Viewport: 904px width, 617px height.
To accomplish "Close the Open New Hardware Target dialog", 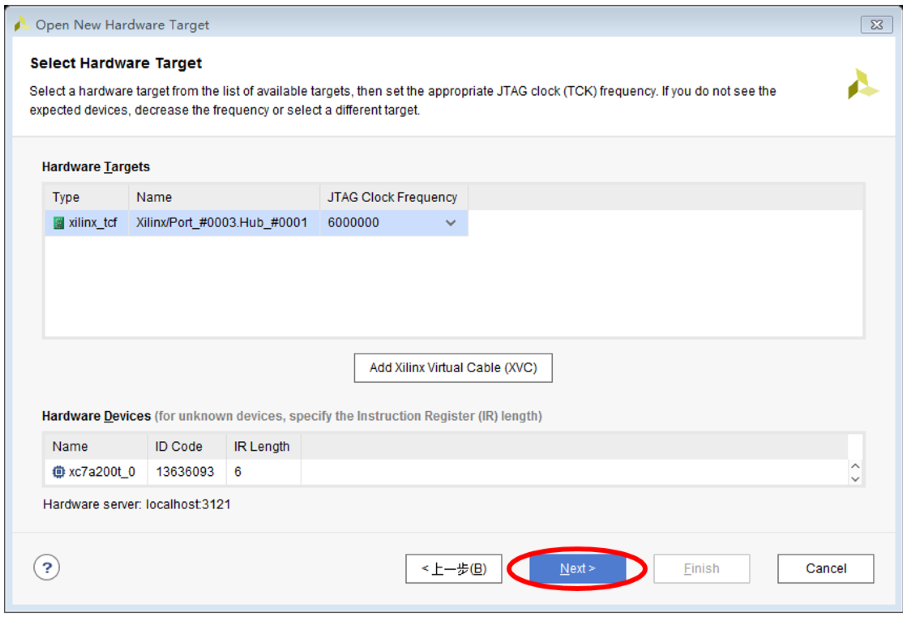I will [876, 24].
